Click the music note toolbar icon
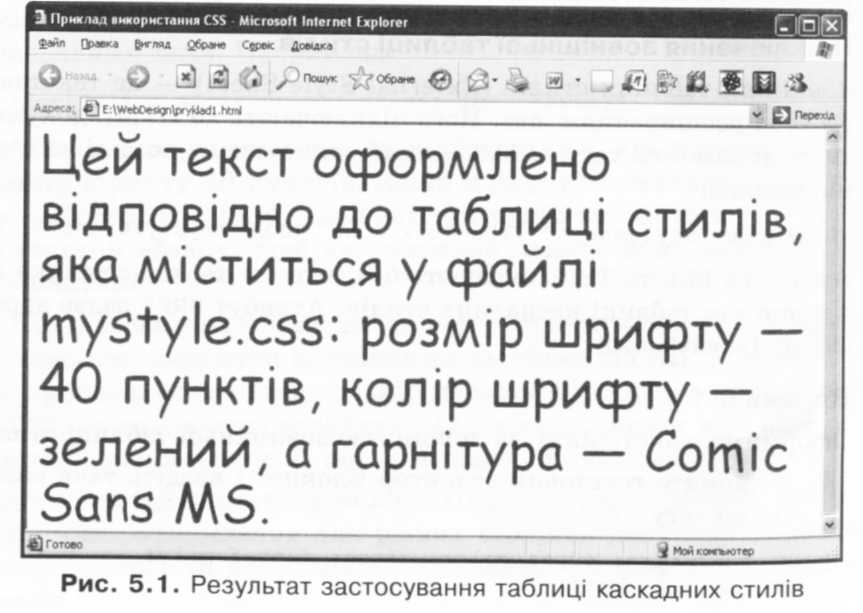This screenshot has height=613, width=863. (633, 83)
